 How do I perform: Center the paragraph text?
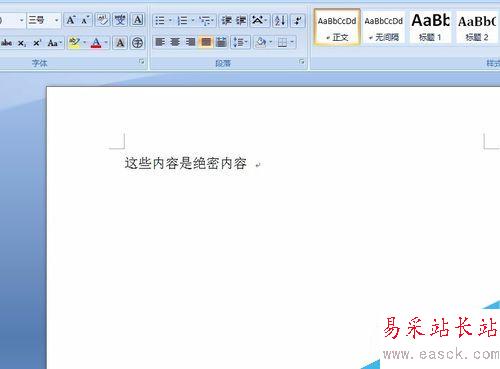coord(175,42)
